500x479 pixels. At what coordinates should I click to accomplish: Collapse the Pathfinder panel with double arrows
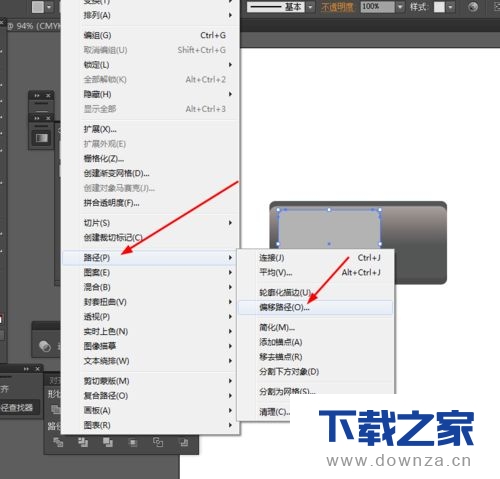pyautogui.click(x=26, y=369)
